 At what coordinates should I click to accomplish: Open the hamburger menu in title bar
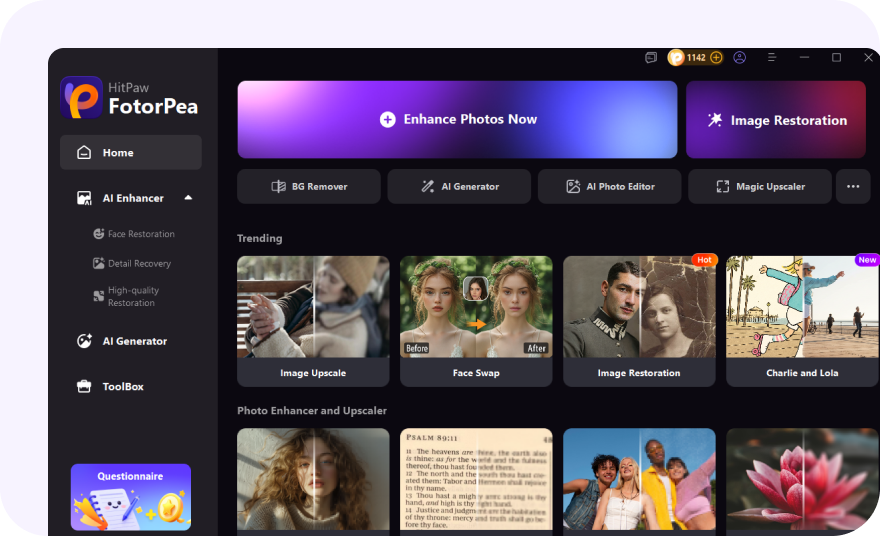point(772,57)
